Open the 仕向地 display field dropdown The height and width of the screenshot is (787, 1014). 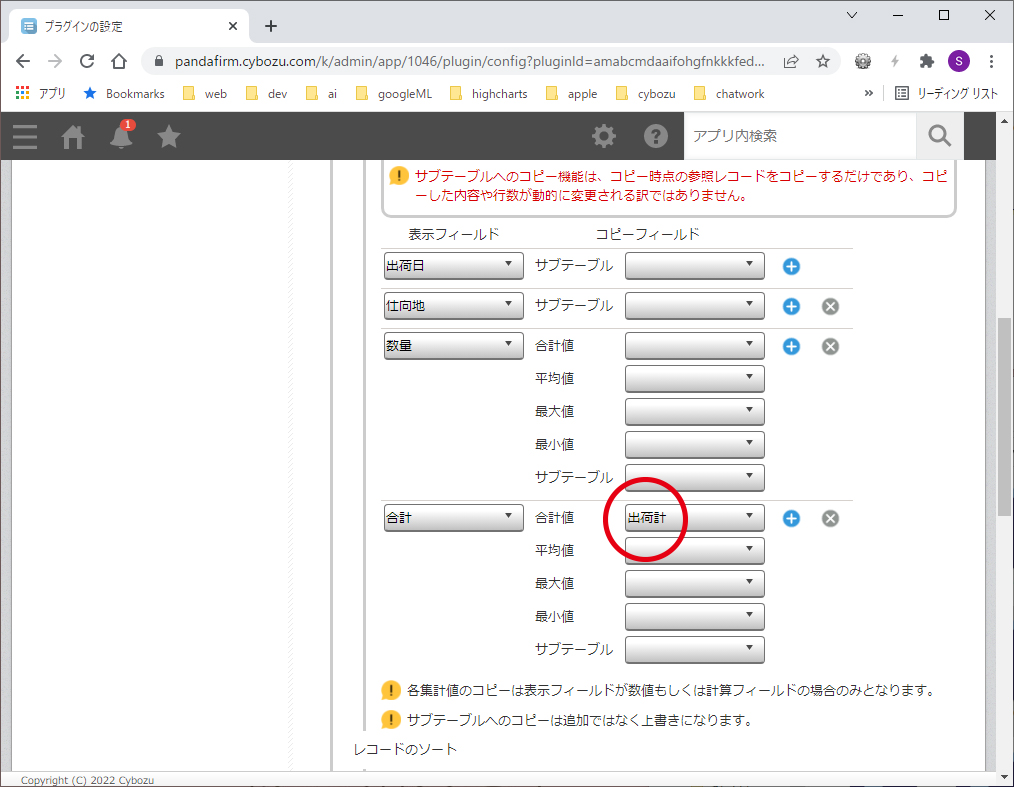tap(453, 306)
